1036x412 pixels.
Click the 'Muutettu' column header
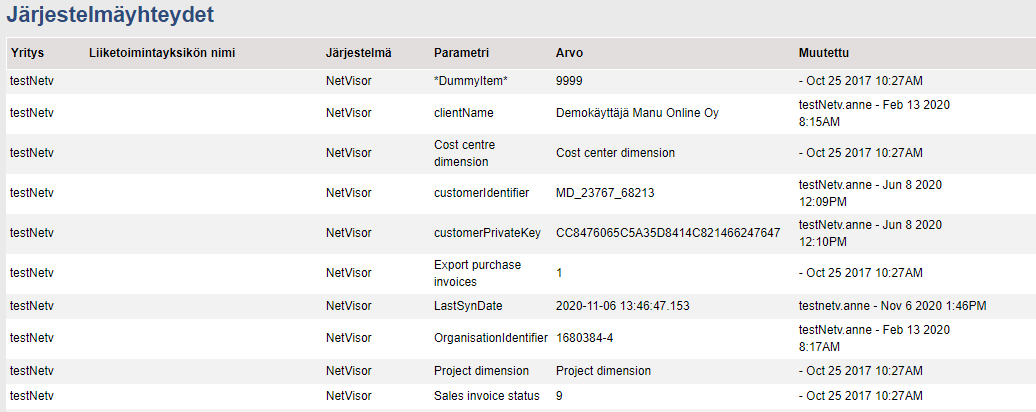pyautogui.click(x=823, y=52)
